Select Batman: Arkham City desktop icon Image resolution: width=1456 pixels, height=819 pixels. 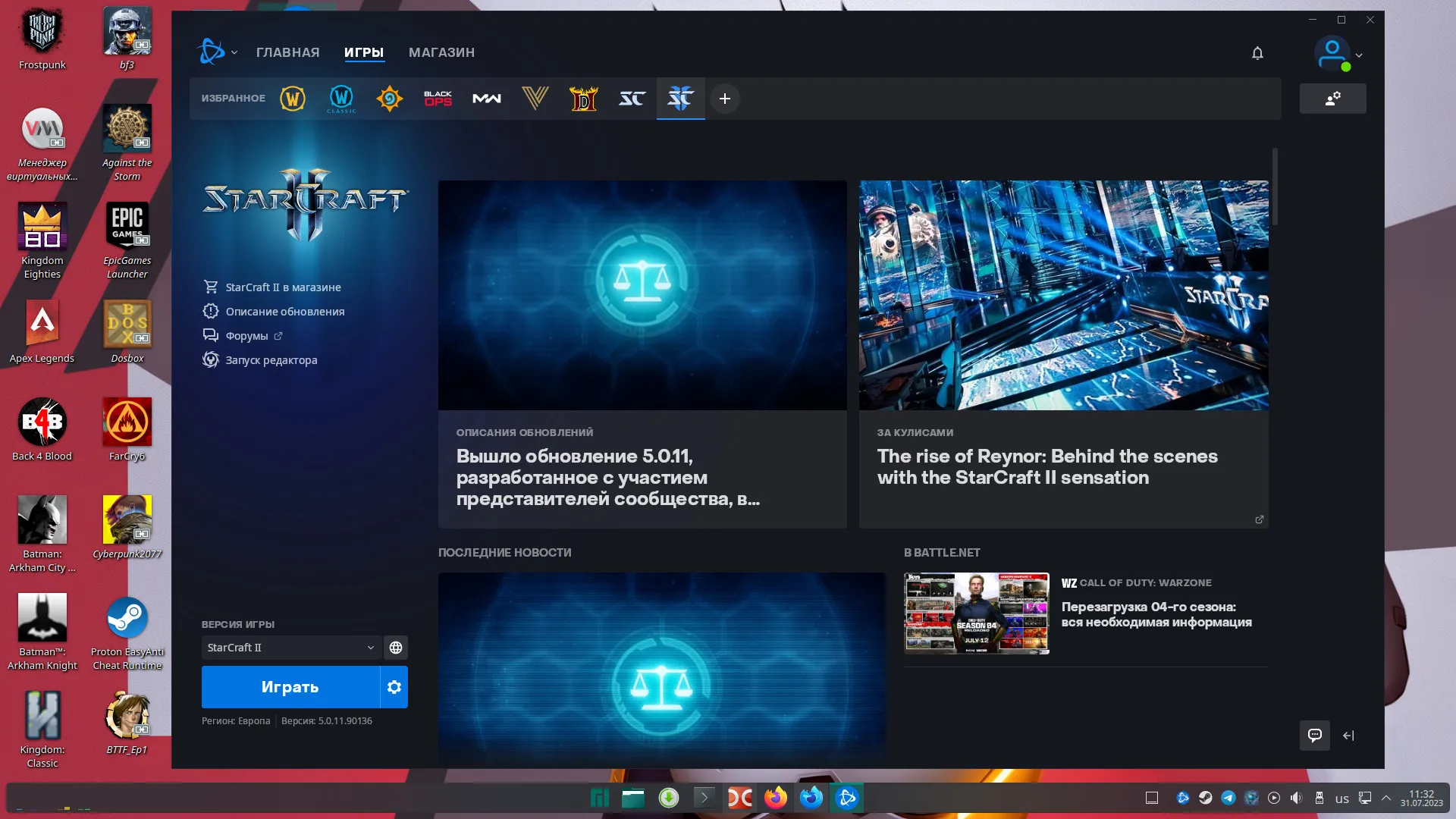pos(42,535)
